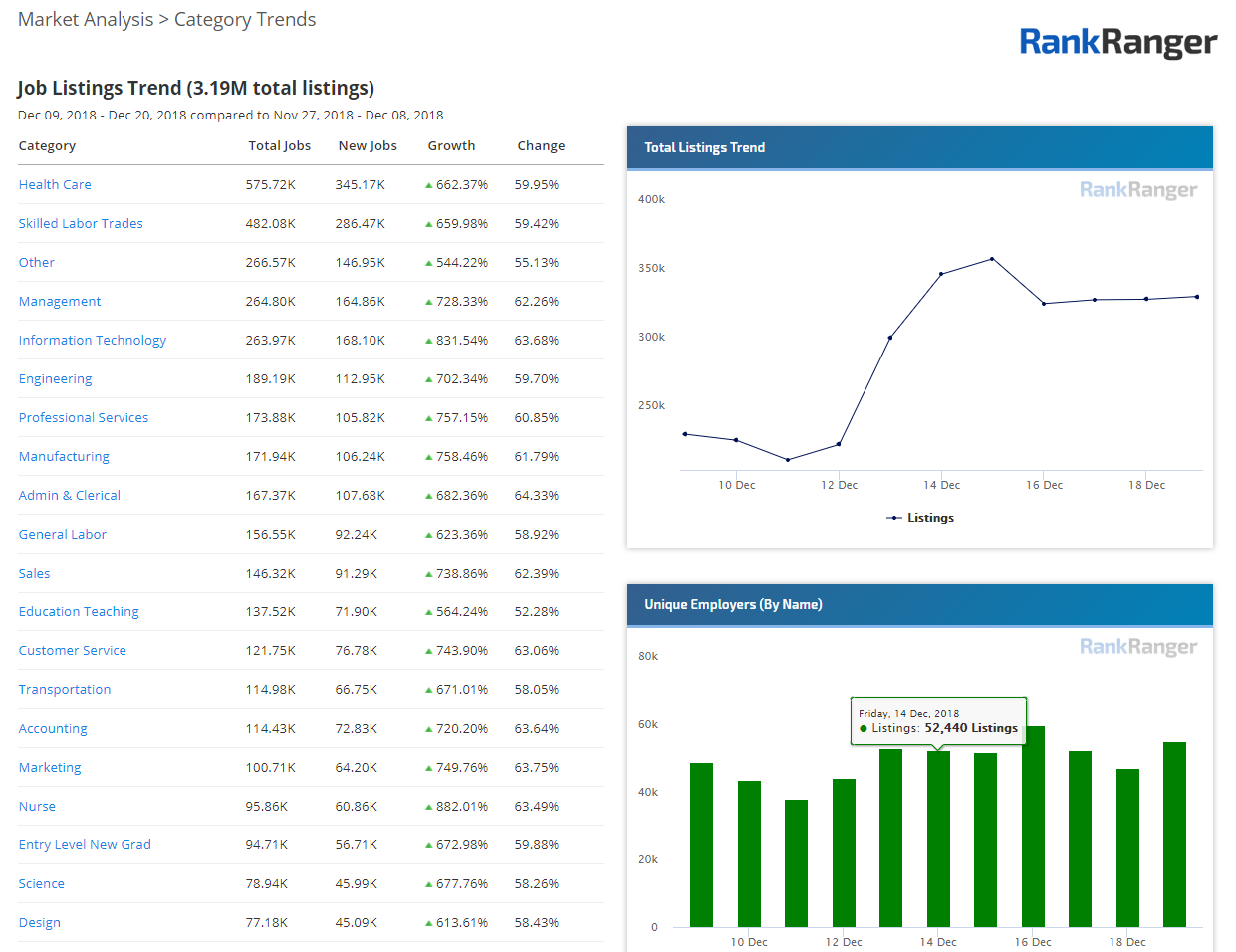
Task: Click the Market Analysis breadcrumb text
Action: 86,20
